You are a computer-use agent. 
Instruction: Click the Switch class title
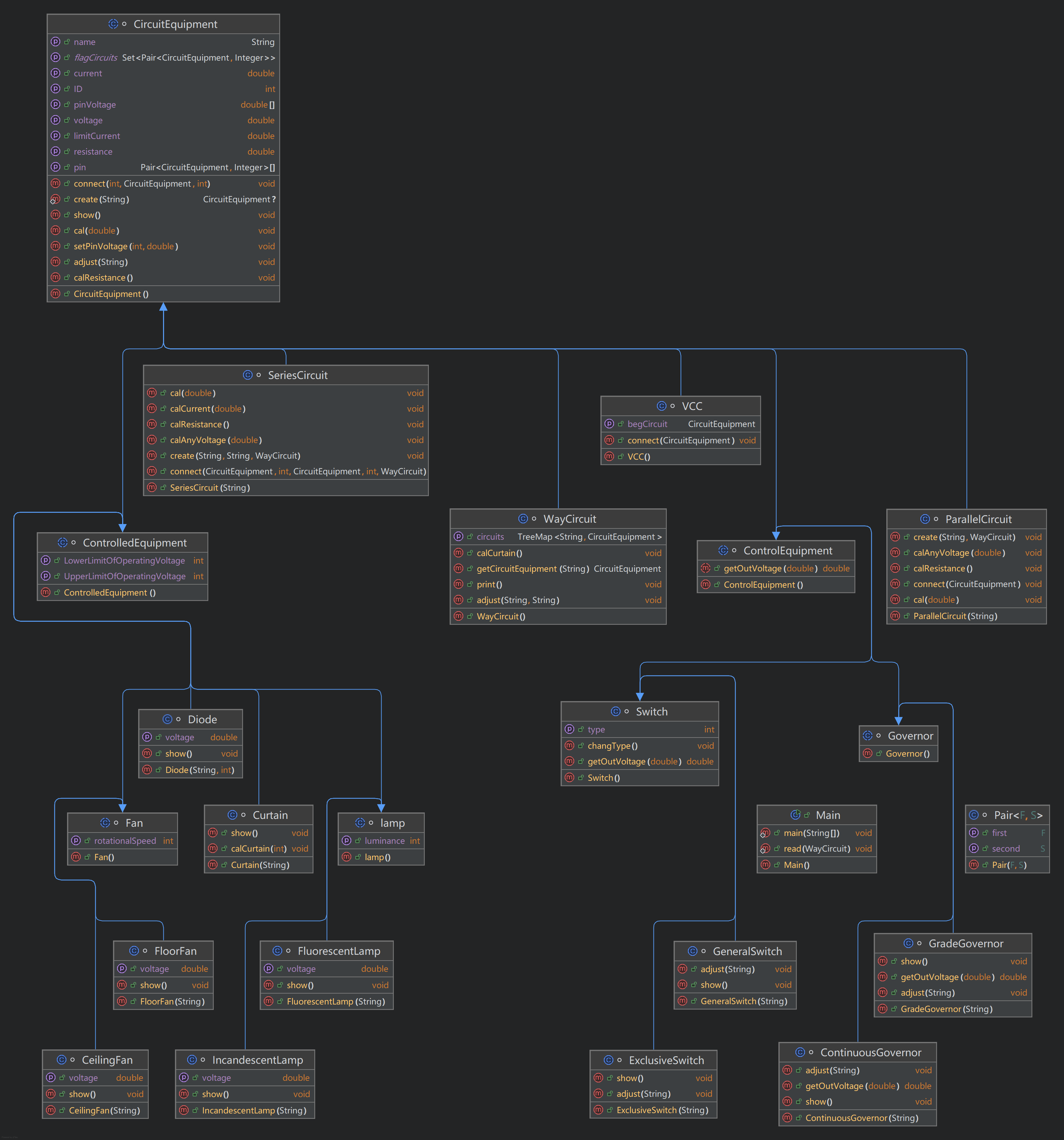[651, 712]
